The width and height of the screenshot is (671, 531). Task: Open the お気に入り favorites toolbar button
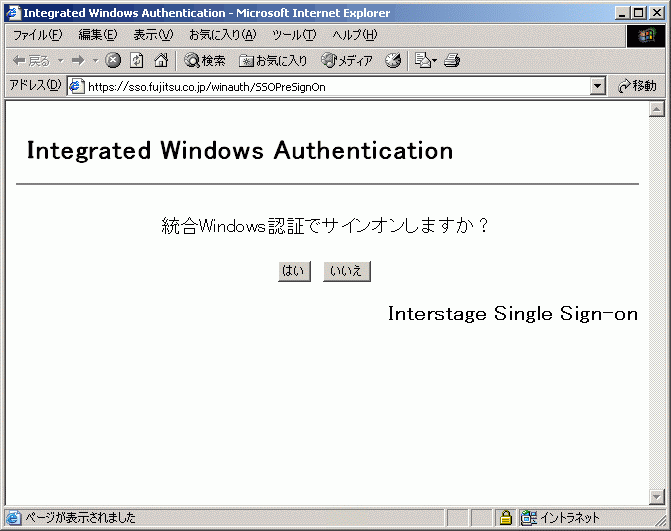click(273, 61)
